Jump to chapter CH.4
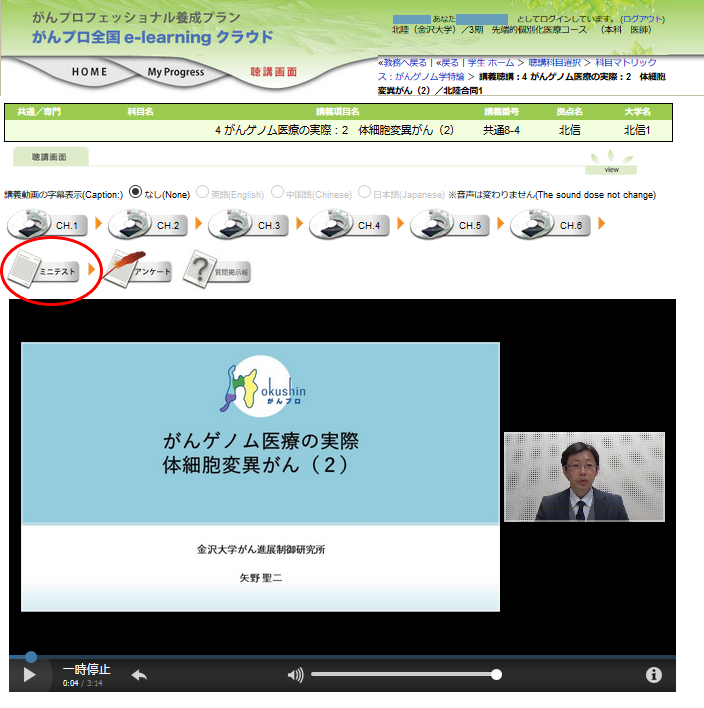 coord(349,225)
